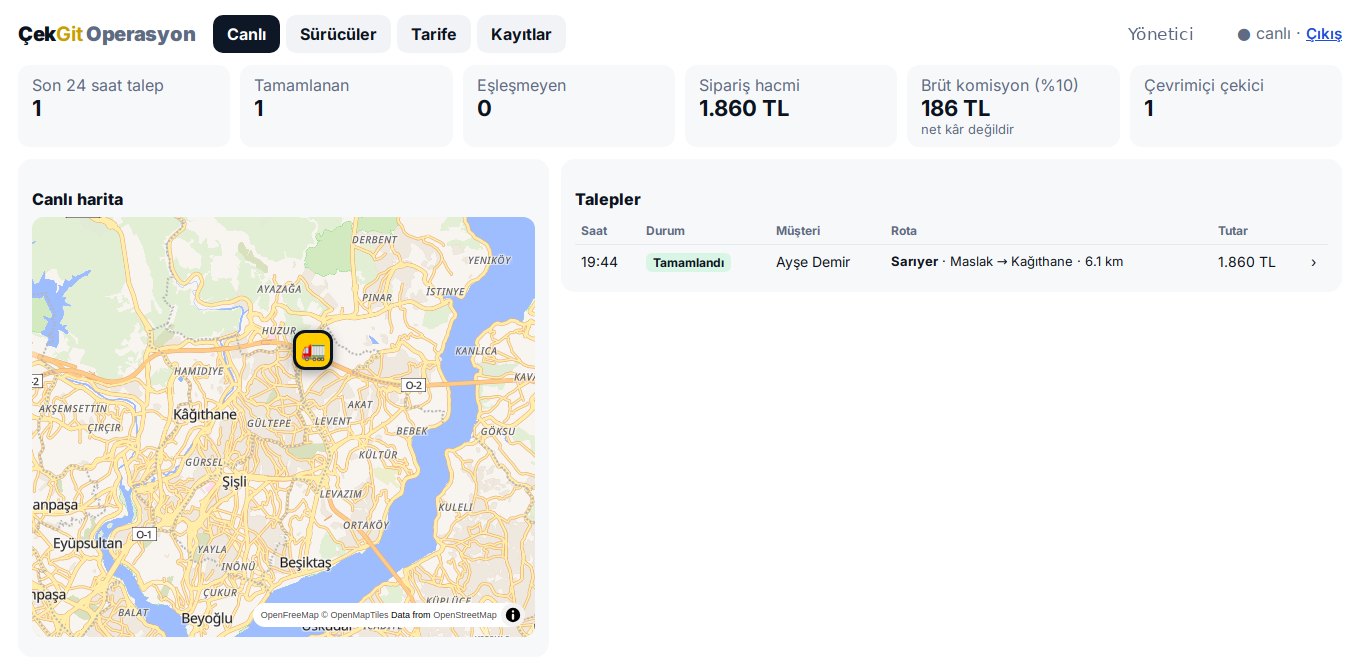Screen dimensions: 1360x670
Task: Click the Müşteri column header
Action: 798,231
